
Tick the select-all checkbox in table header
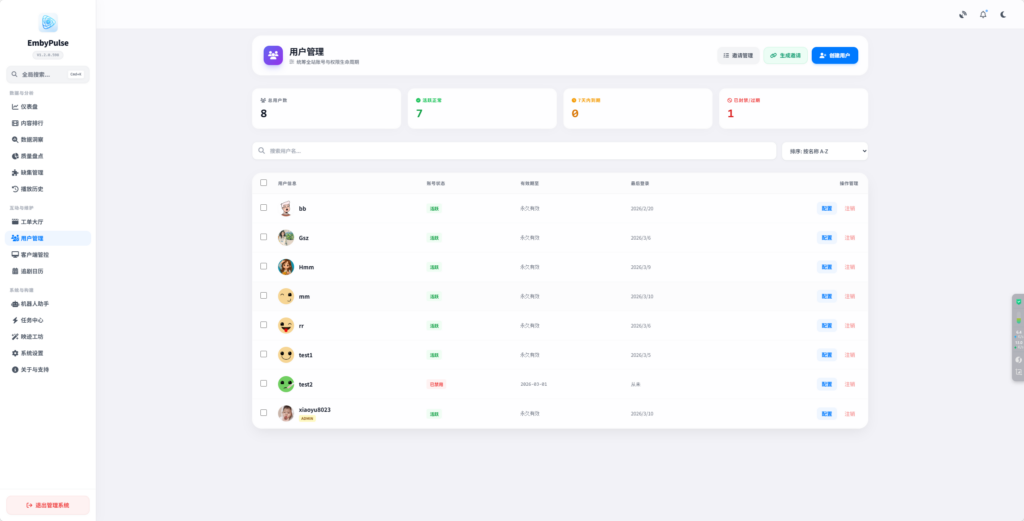pyautogui.click(x=263, y=183)
